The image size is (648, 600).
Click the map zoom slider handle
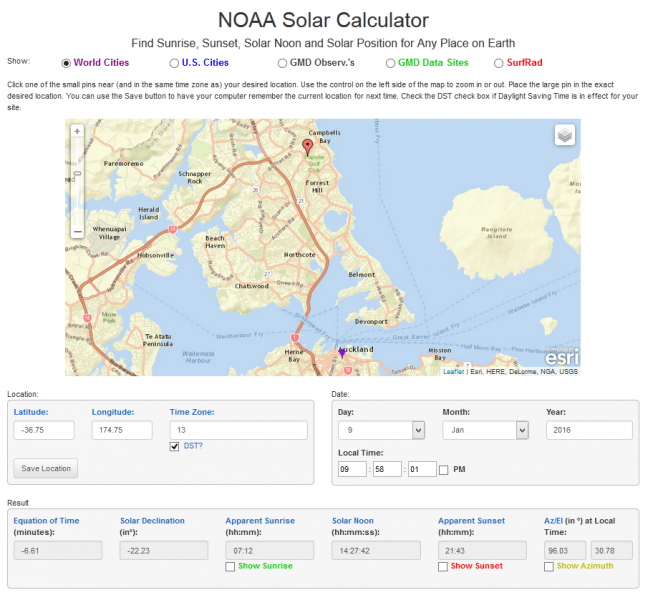tap(77, 174)
